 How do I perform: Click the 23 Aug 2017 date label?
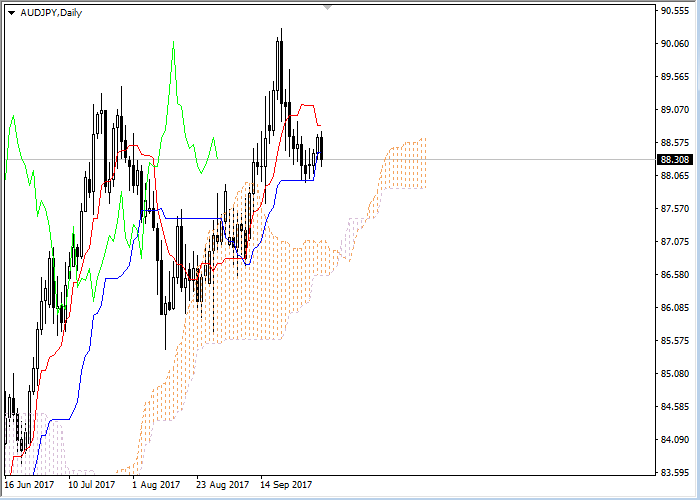[x=222, y=485]
